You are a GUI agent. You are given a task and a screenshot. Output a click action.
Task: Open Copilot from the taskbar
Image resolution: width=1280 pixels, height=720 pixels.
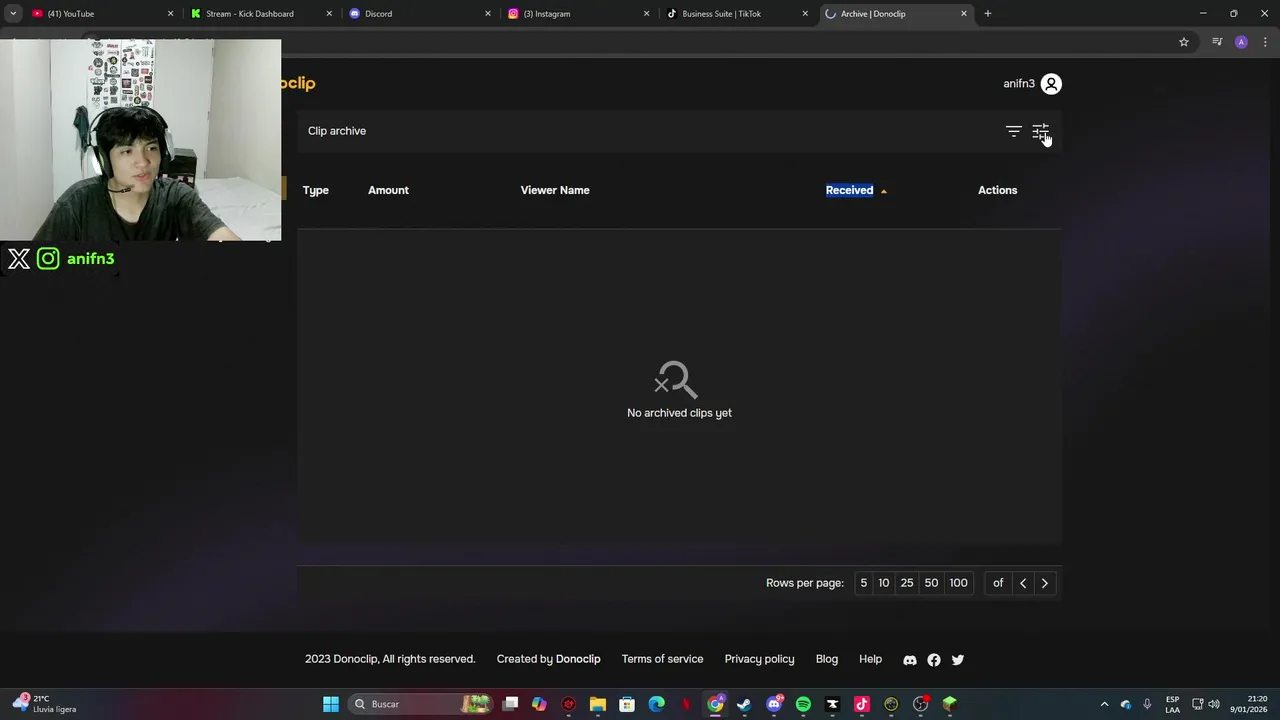coord(539,704)
